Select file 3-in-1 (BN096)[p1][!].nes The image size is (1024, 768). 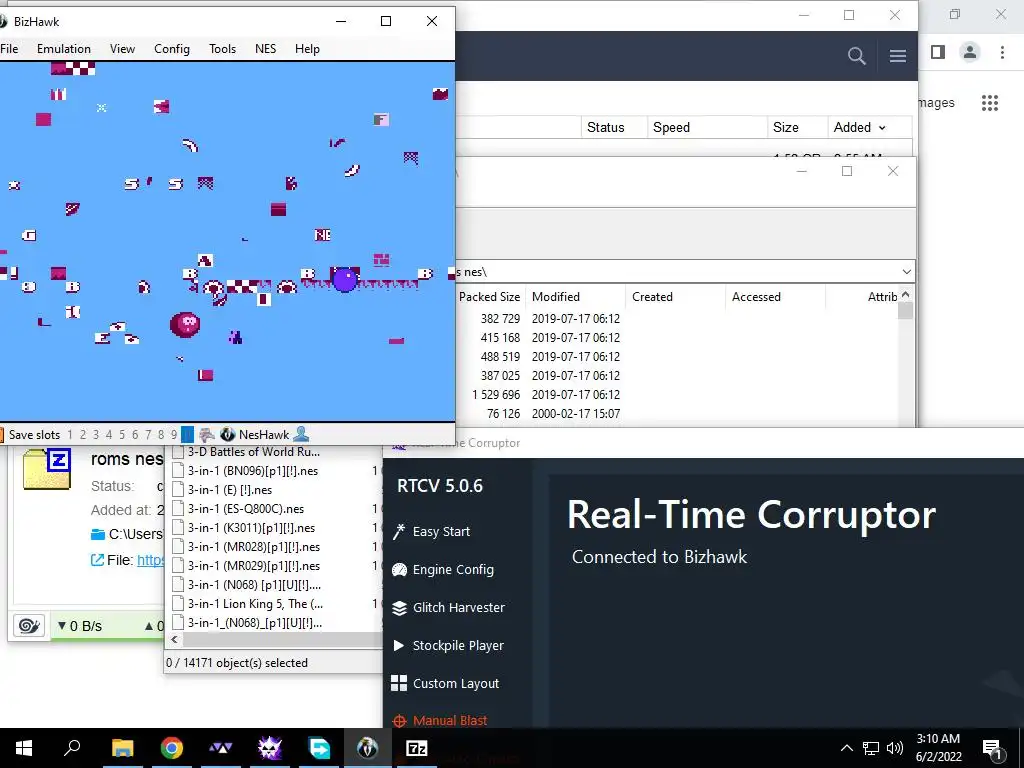253,471
